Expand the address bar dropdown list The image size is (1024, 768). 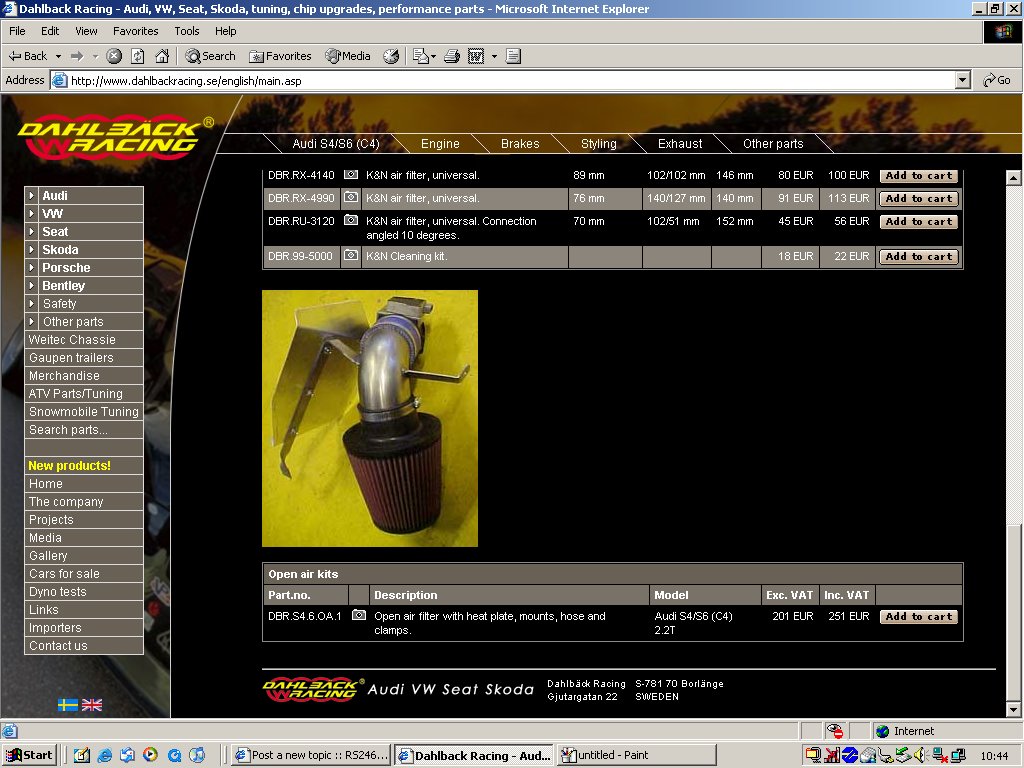tap(962, 80)
